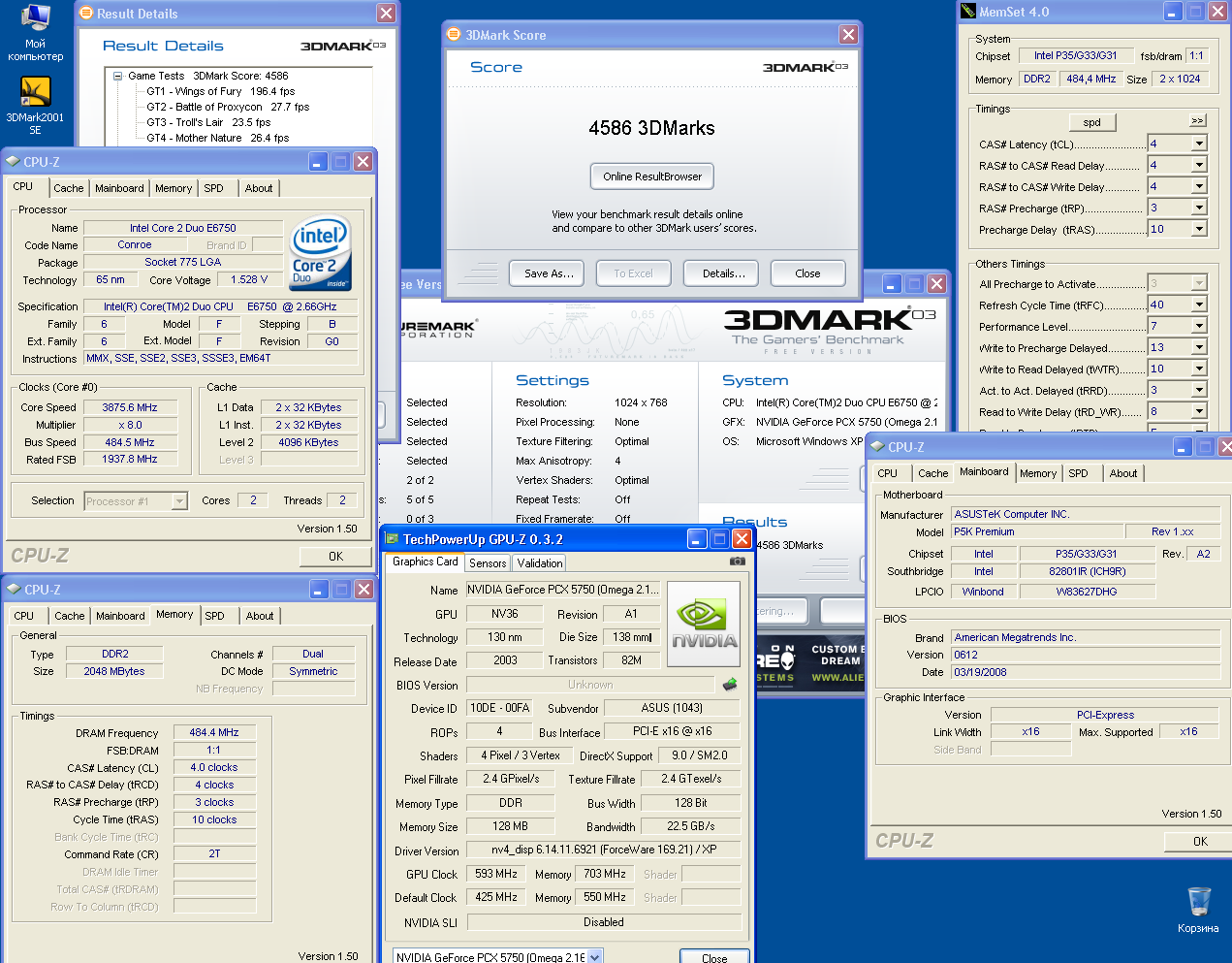
Task: Click the '3875.6 MHz' Core Speed value
Action: click(x=130, y=407)
